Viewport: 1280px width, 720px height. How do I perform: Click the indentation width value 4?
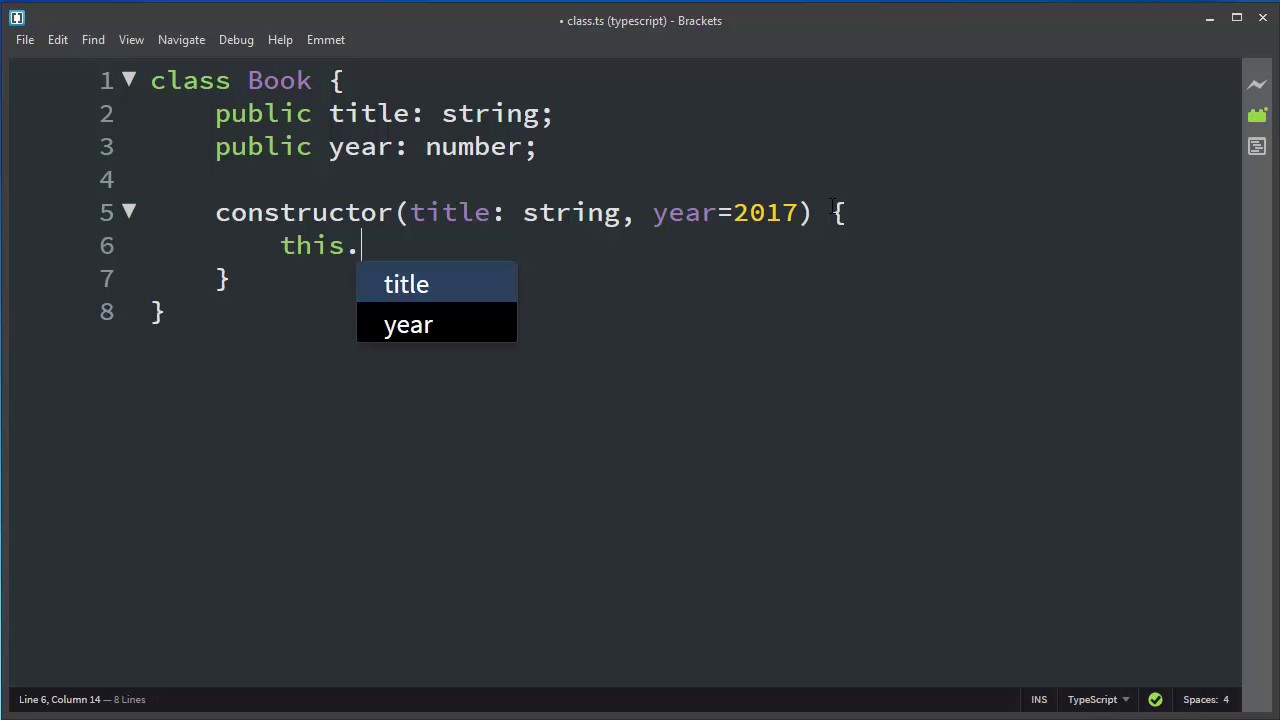click(1225, 699)
